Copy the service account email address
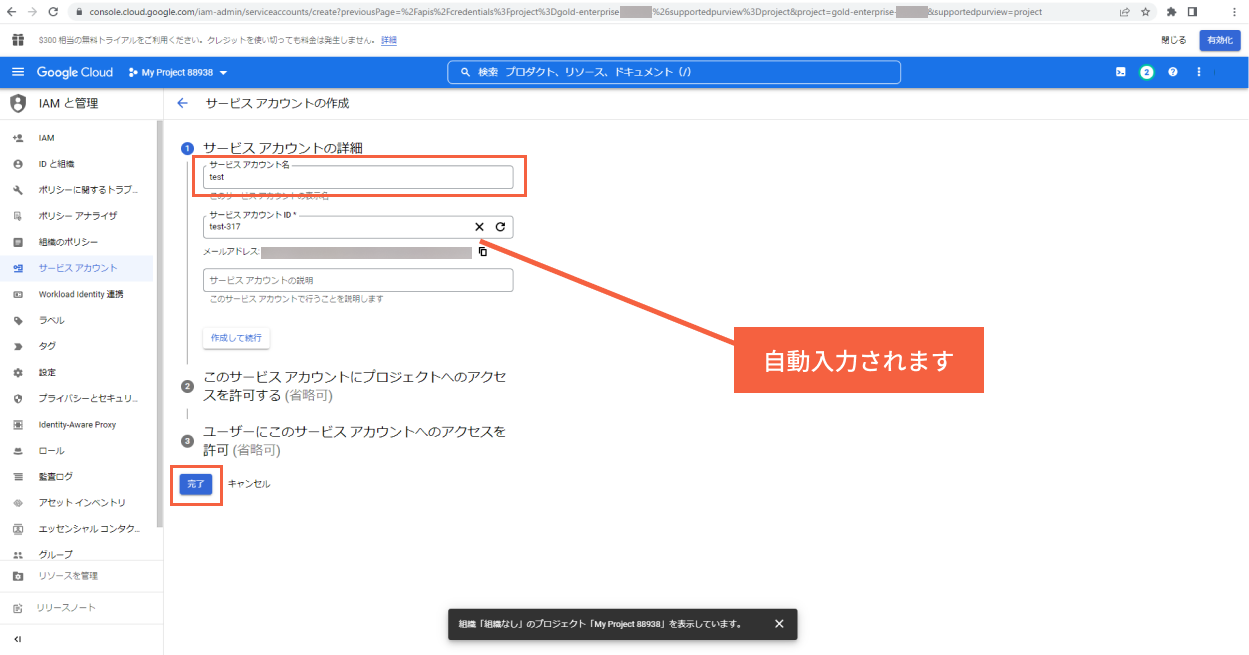1249x655 pixels. [483, 251]
